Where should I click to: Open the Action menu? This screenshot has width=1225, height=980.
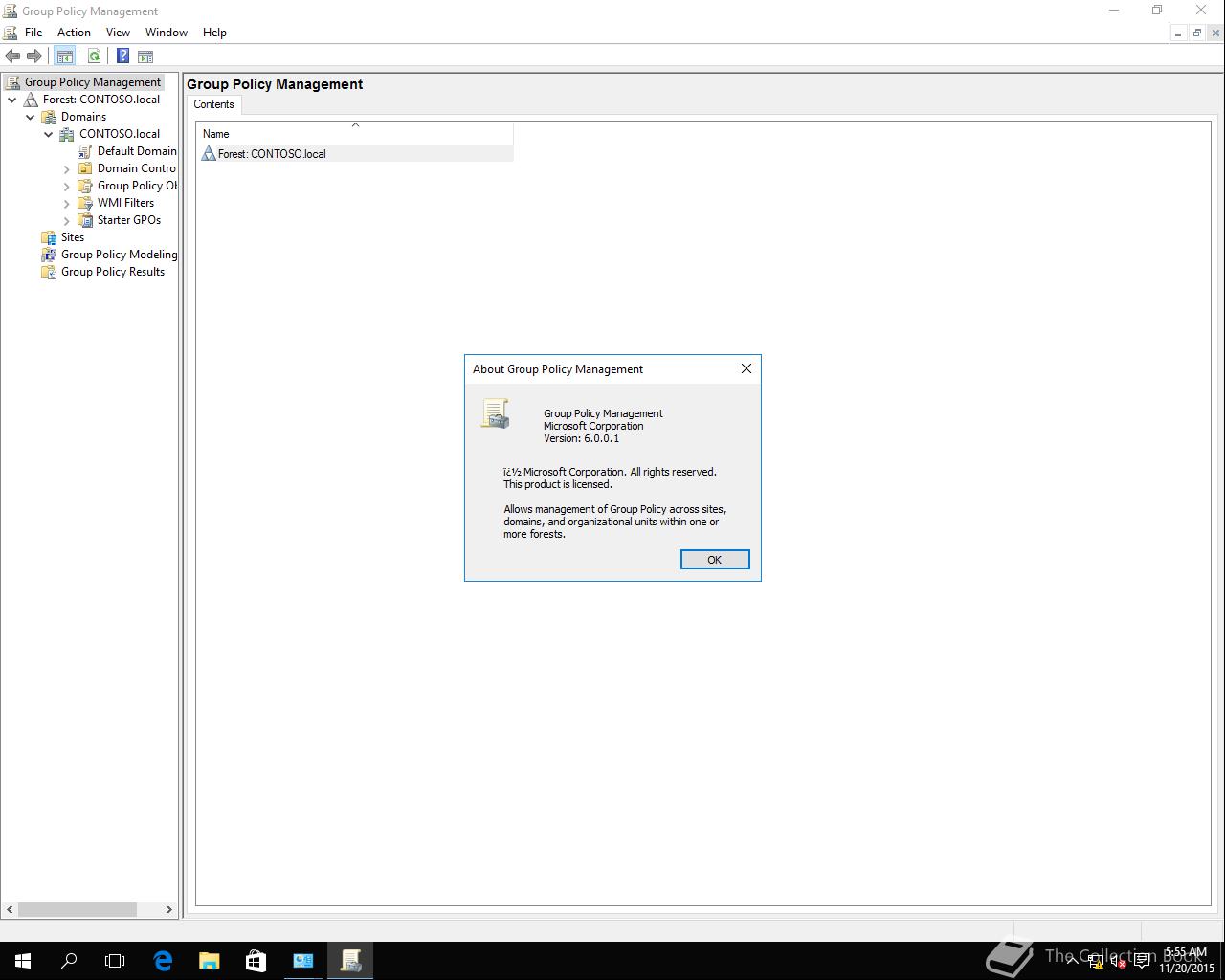(74, 33)
